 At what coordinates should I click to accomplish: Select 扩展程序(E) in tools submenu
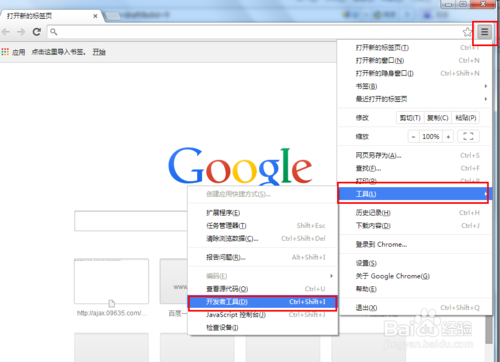(263, 213)
